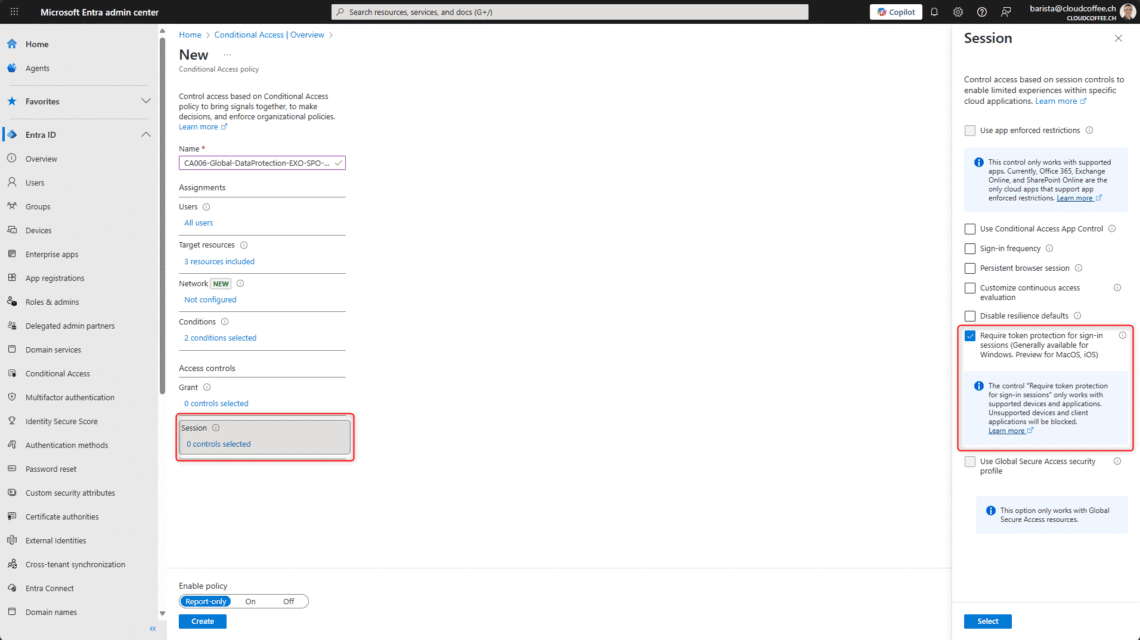The image size is (1140, 640).
Task: Uncheck Require token protection for sign-in sessions
Action: pos(970,336)
